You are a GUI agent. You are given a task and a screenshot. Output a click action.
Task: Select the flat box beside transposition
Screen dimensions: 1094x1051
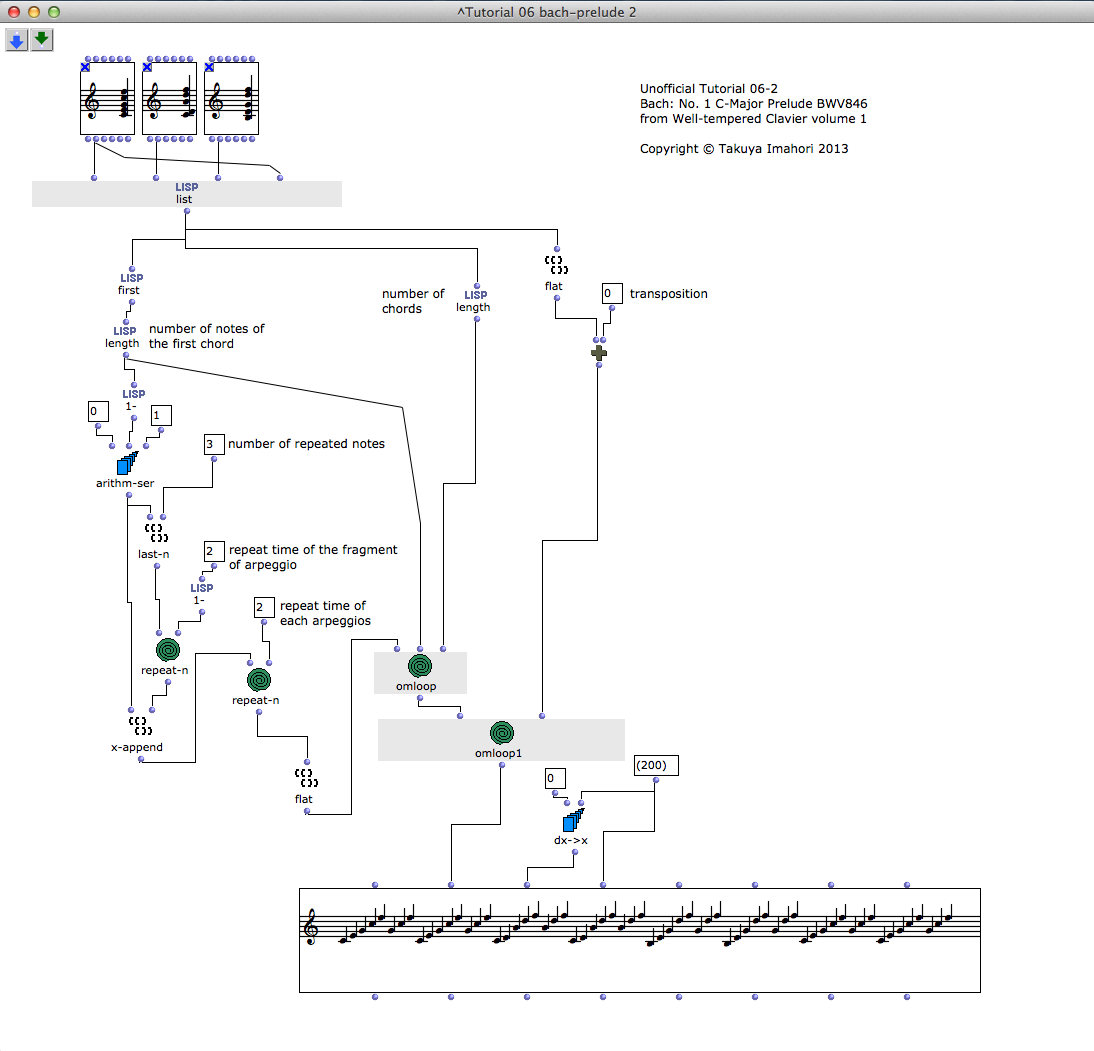556,265
